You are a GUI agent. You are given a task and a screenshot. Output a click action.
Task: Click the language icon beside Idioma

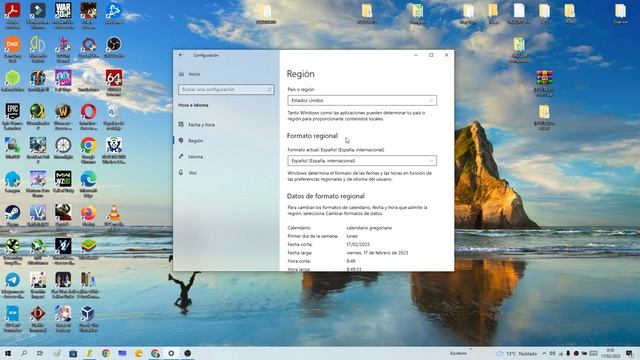pyautogui.click(x=181, y=157)
